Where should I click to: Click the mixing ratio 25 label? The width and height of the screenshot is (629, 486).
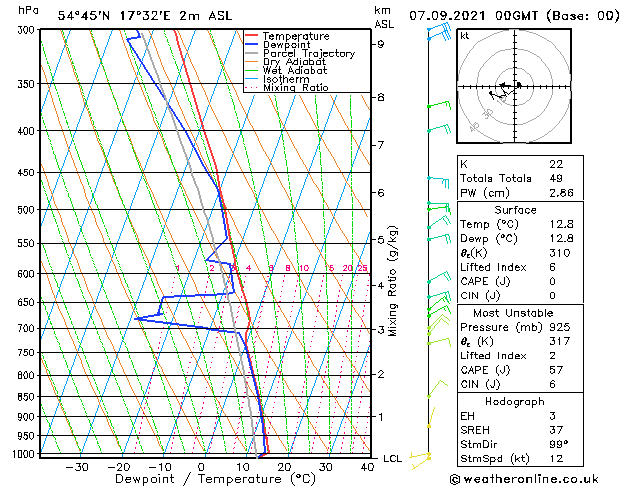coord(362,268)
